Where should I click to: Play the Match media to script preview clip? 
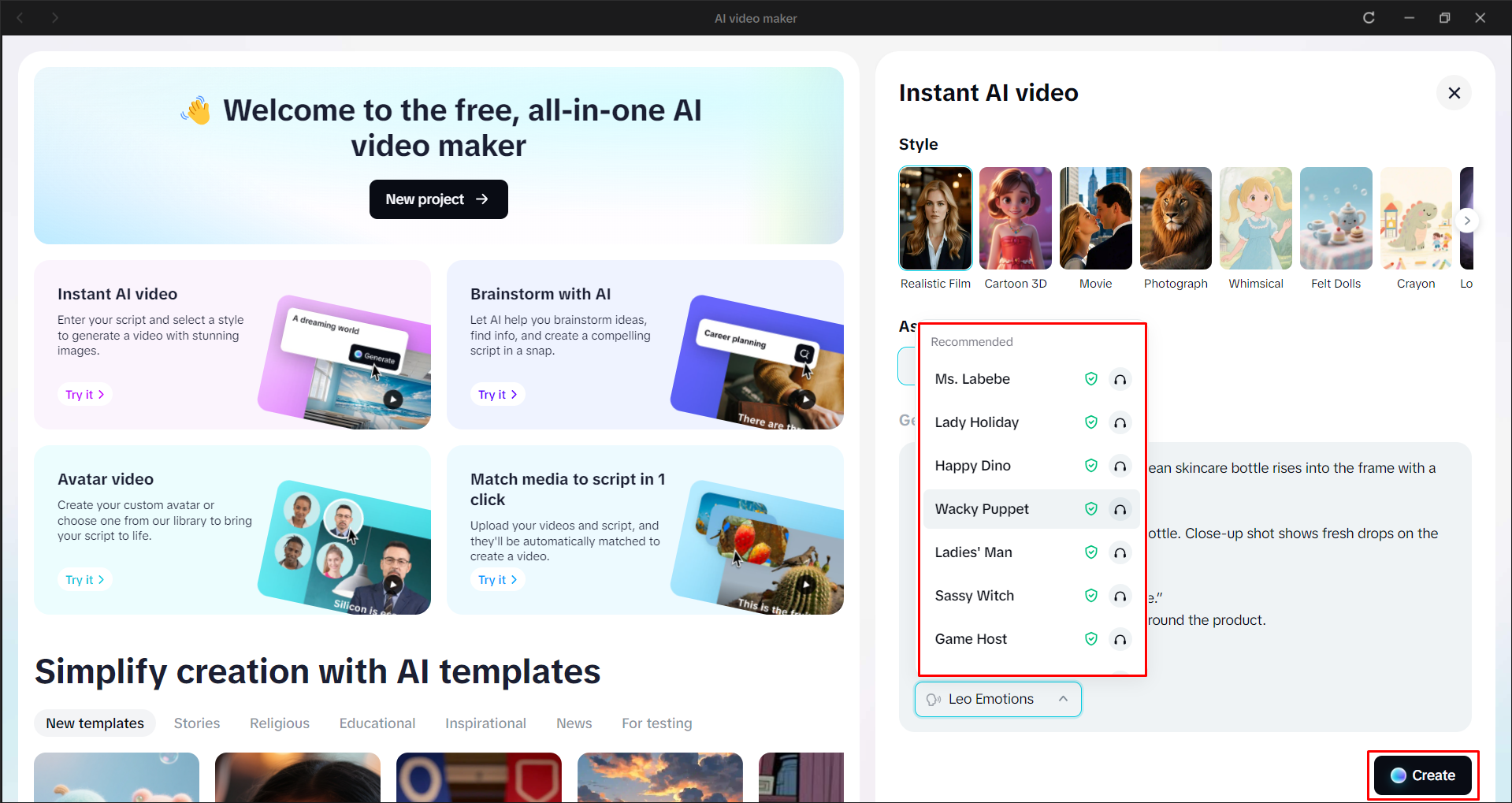coord(805,585)
